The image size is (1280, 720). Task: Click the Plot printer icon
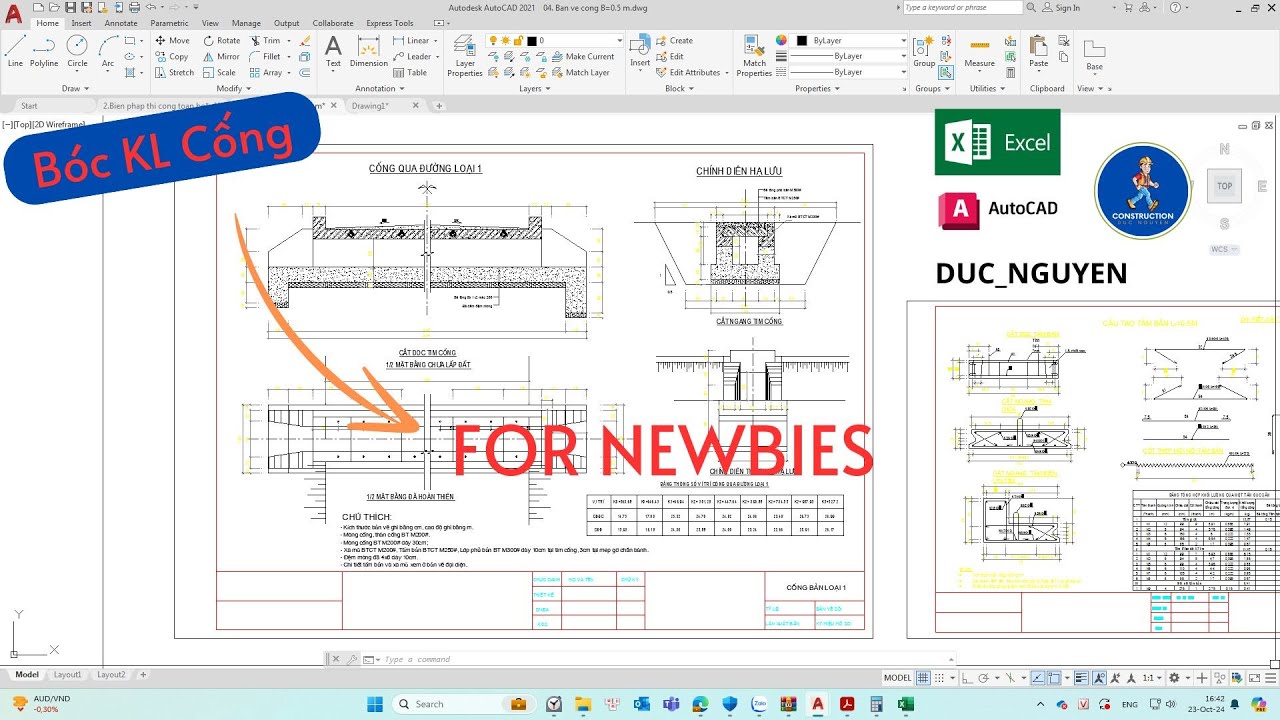tap(133, 7)
